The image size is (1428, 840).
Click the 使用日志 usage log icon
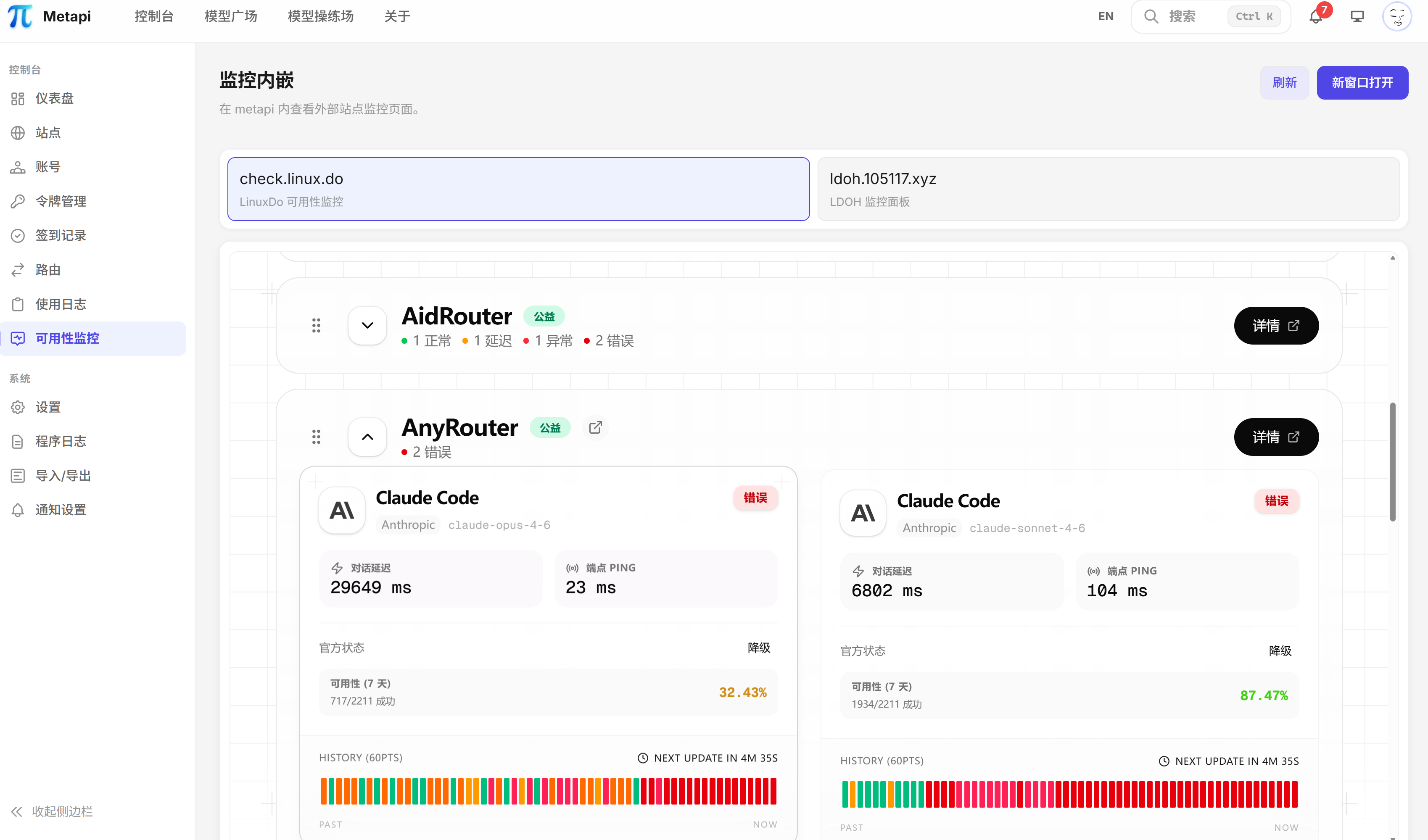17,303
